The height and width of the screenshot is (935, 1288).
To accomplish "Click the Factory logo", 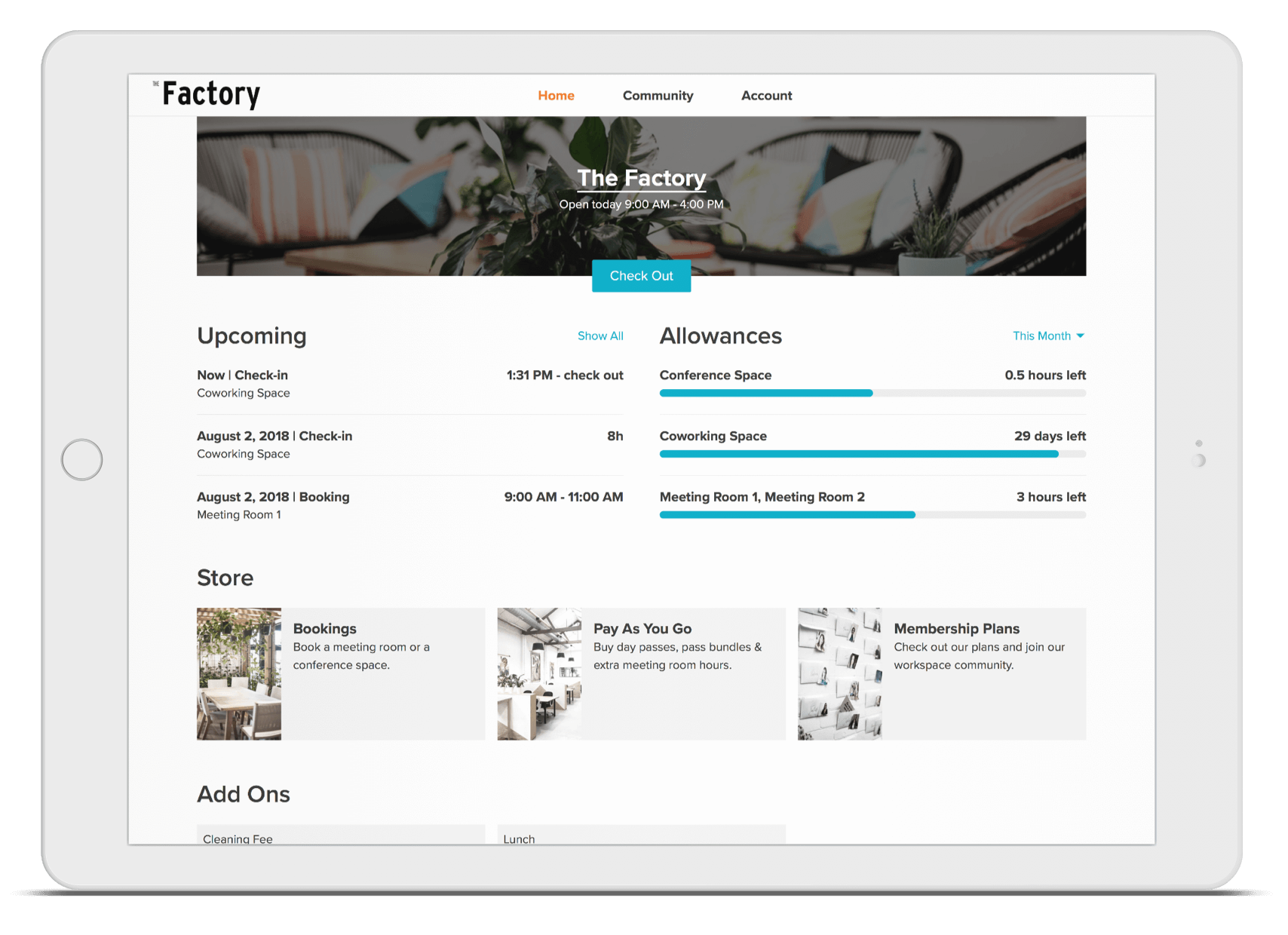I will (x=210, y=95).
